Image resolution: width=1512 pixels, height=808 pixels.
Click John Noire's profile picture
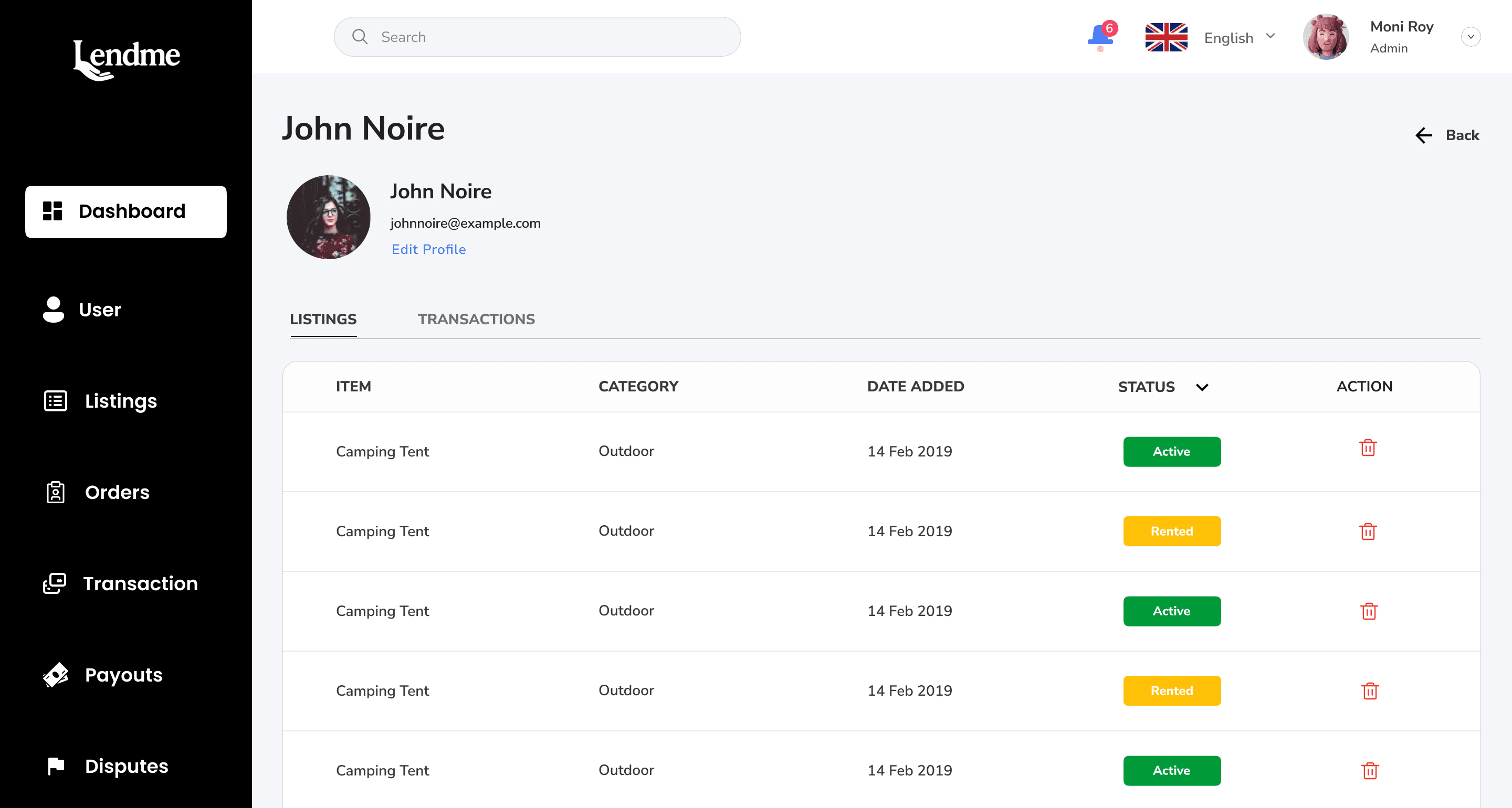[328, 217]
